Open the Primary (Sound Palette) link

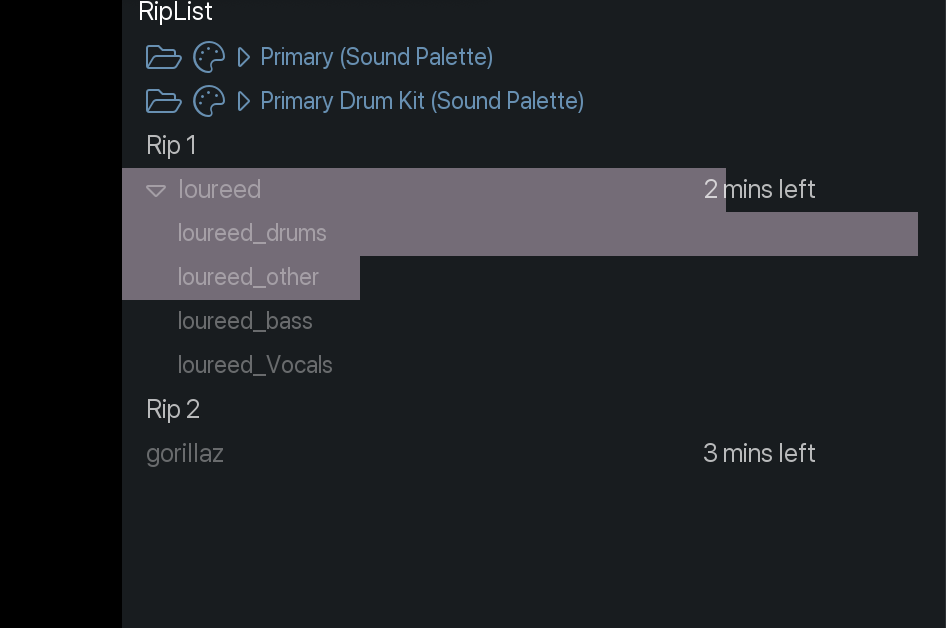click(x=376, y=57)
